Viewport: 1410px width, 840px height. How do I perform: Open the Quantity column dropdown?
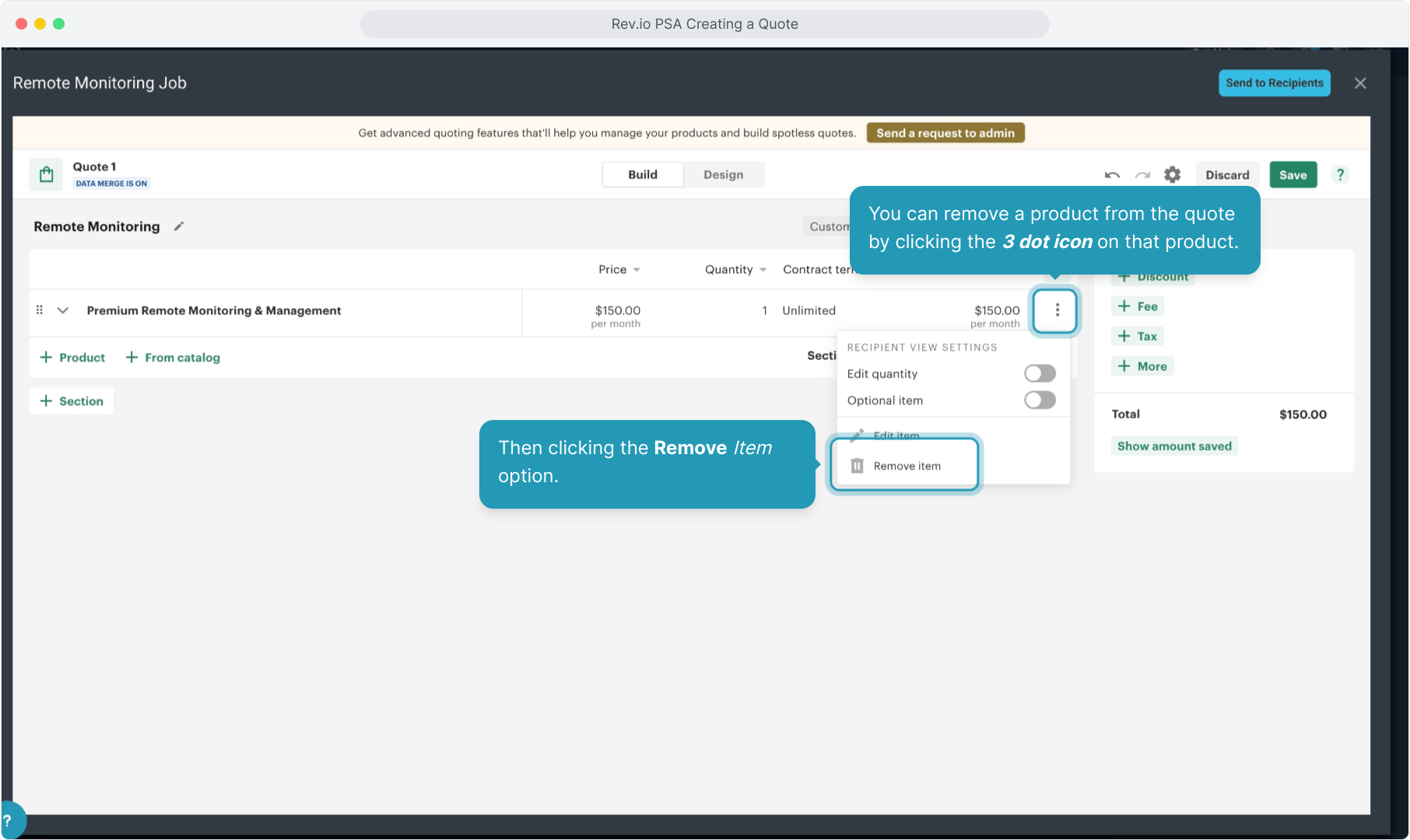pyautogui.click(x=763, y=270)
